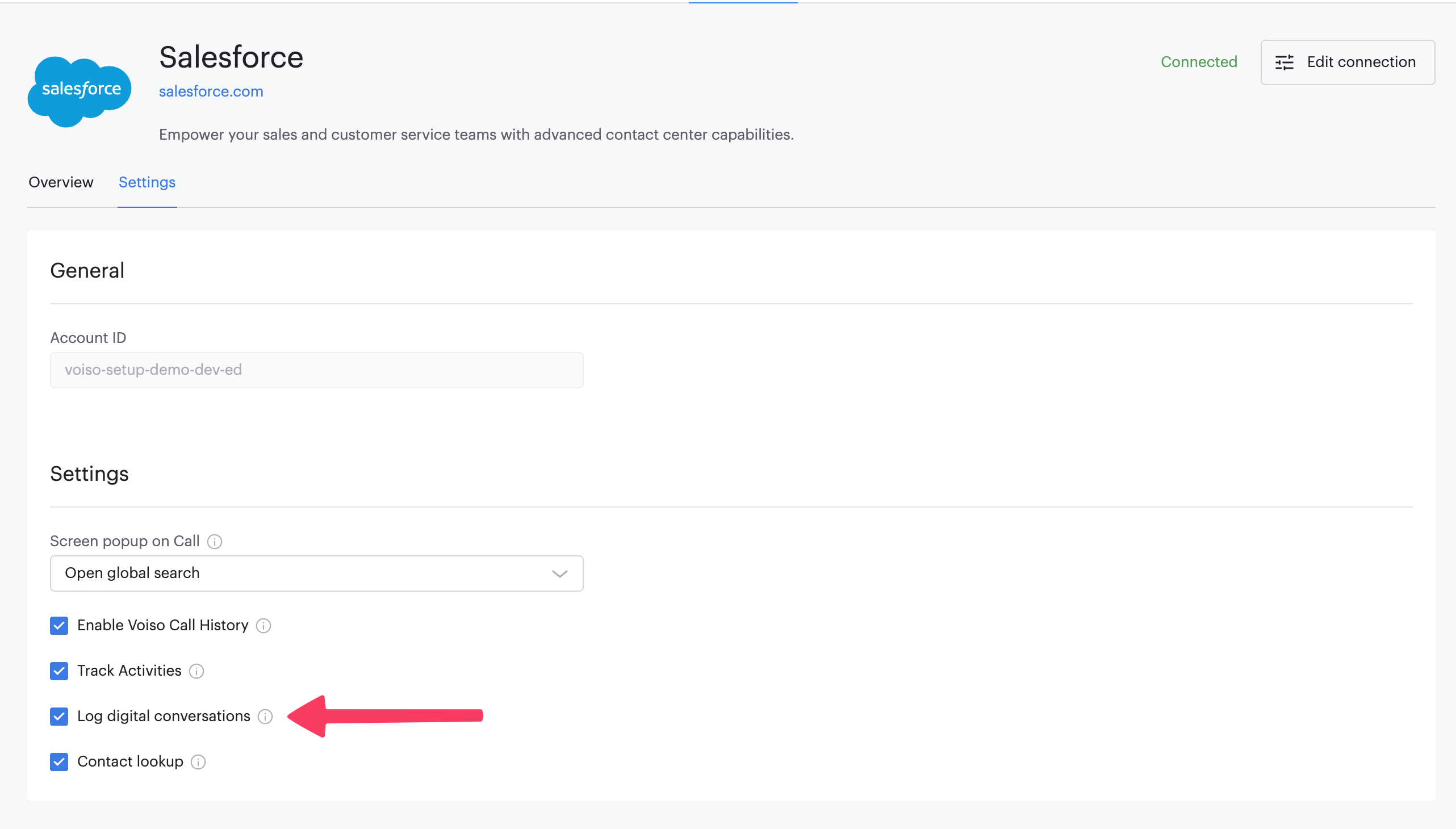Show info for Enable Voiso Call History
1456x829 pixels.
pyautogui.click(x=263, y=626)
